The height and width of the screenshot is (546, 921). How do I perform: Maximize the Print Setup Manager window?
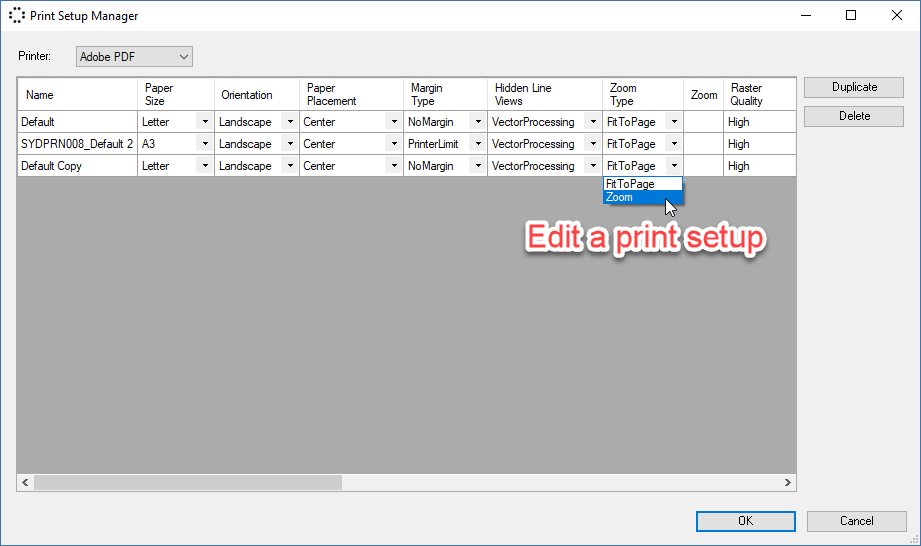851,15
